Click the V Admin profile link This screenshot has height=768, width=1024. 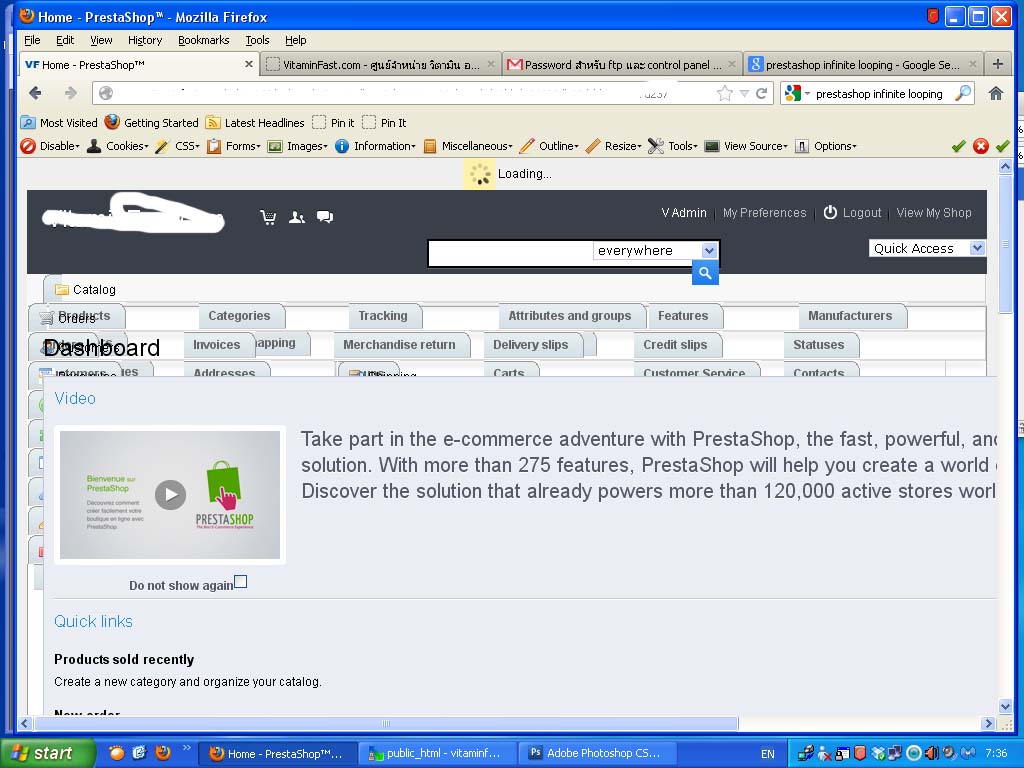click(x=684, y=212)
